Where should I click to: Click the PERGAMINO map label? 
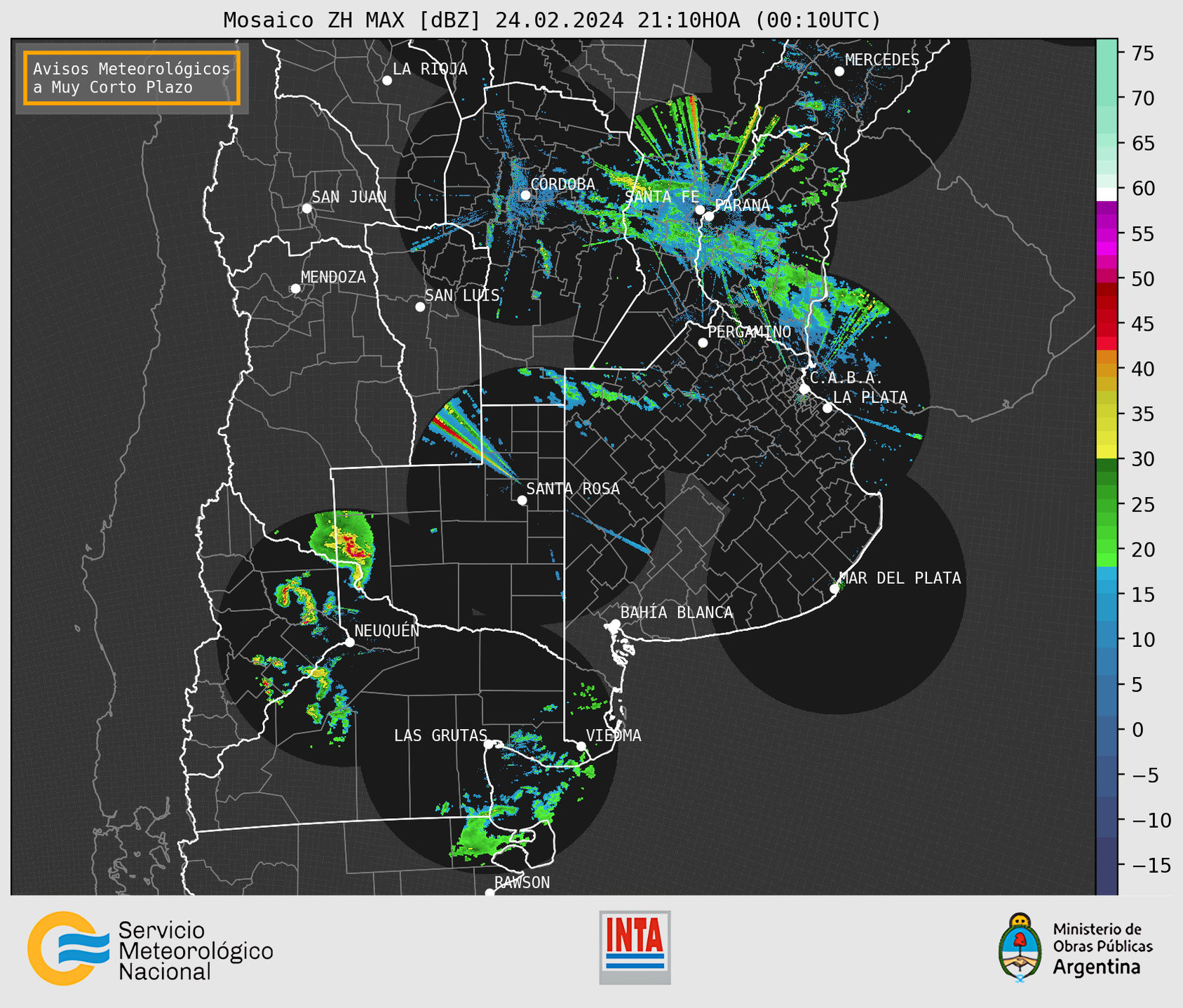tap(749, 332)
